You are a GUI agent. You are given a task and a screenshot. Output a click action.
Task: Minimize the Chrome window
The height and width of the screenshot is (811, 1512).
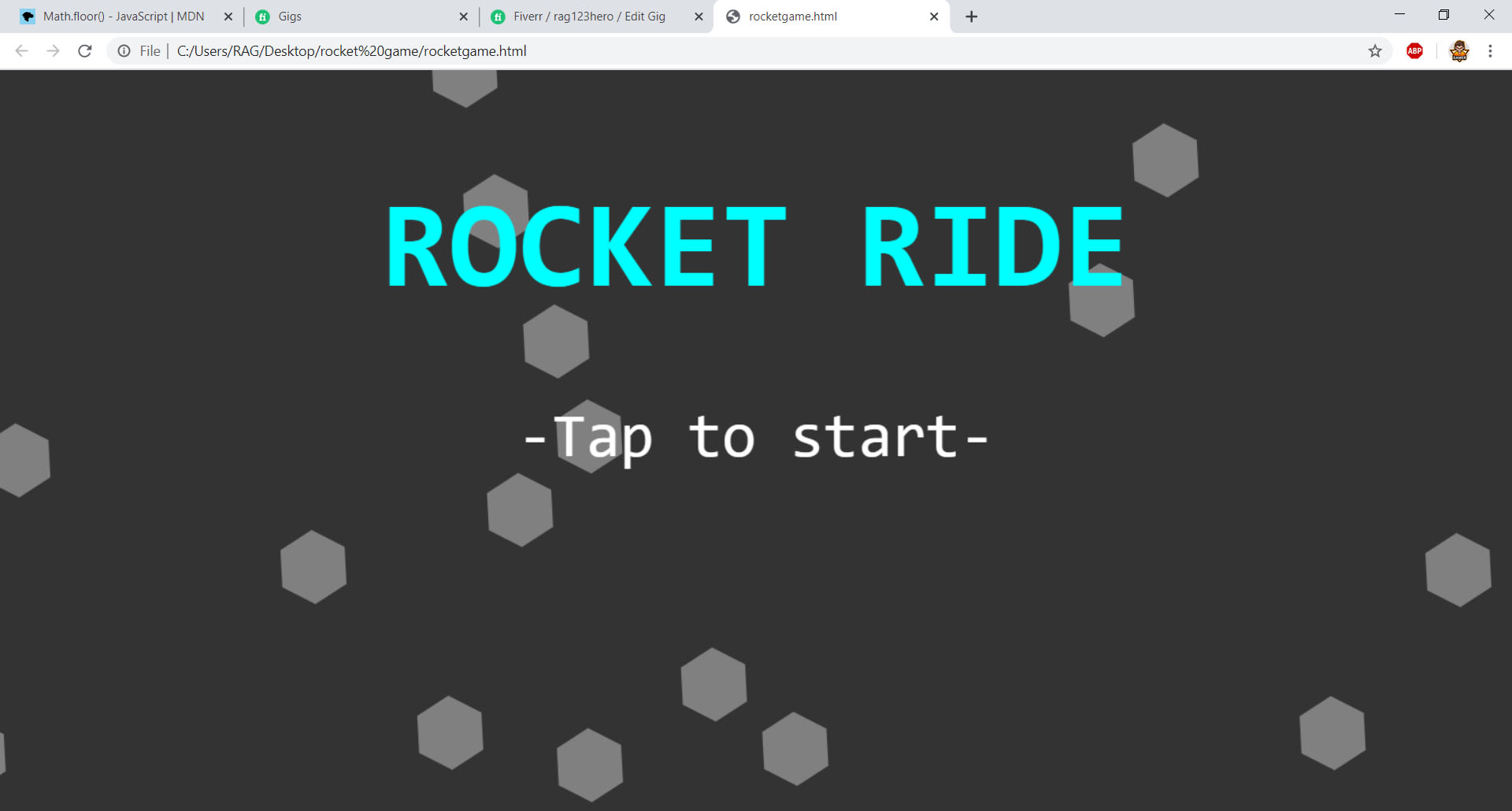coord(1399,14)
